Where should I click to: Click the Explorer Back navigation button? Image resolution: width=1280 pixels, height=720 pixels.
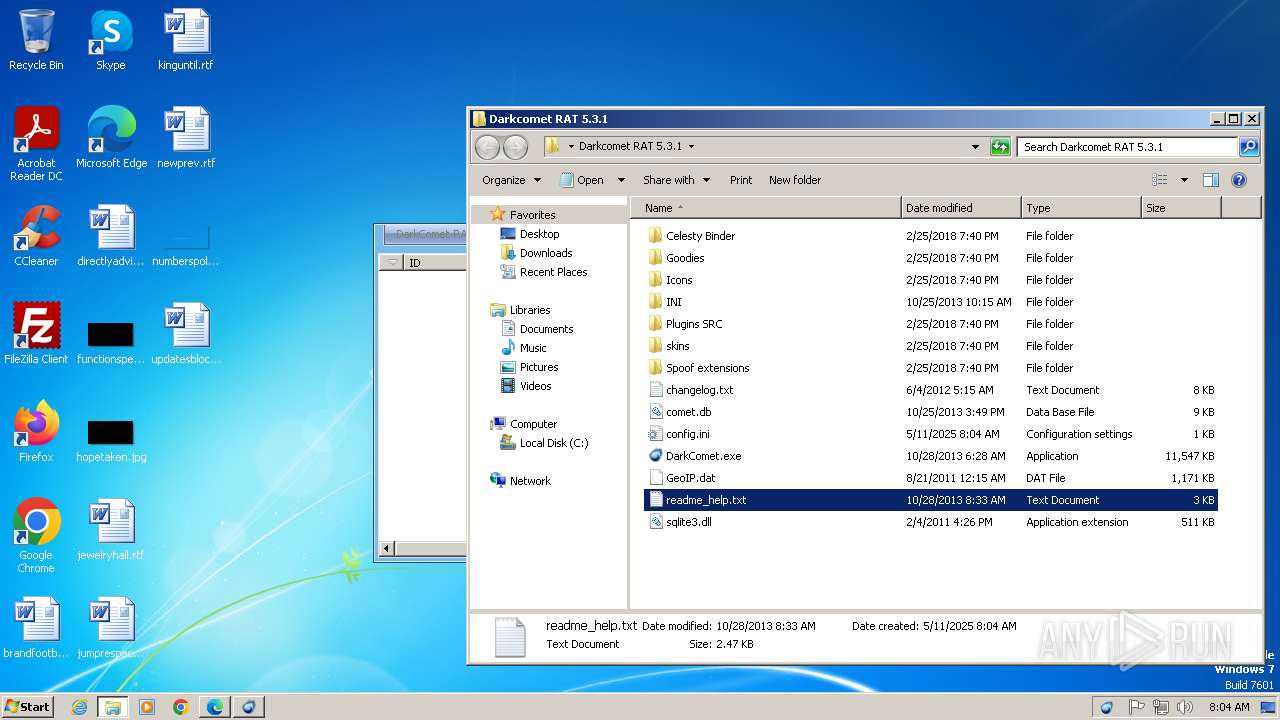[487, 147]
